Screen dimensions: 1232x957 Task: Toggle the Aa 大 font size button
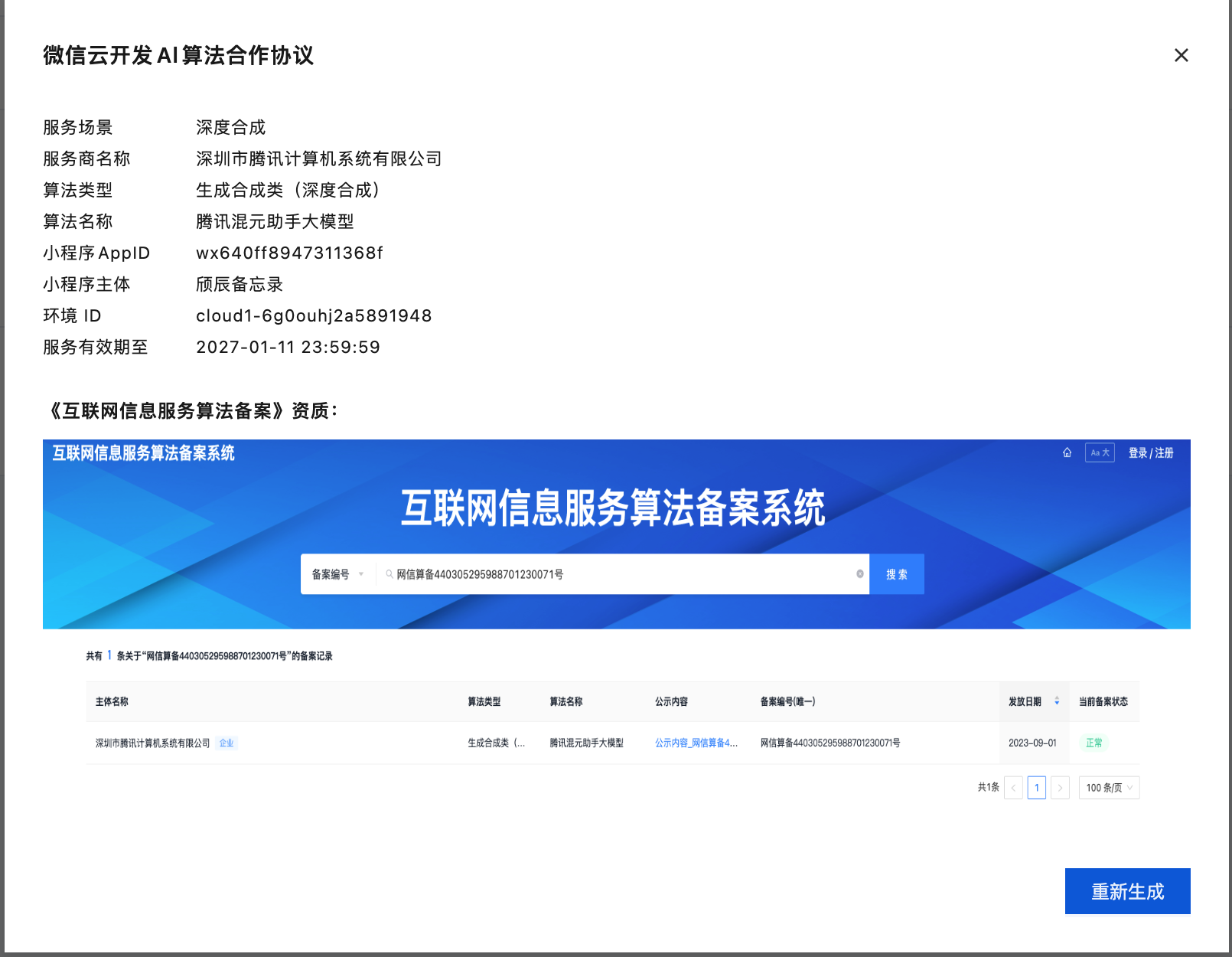1100,452
